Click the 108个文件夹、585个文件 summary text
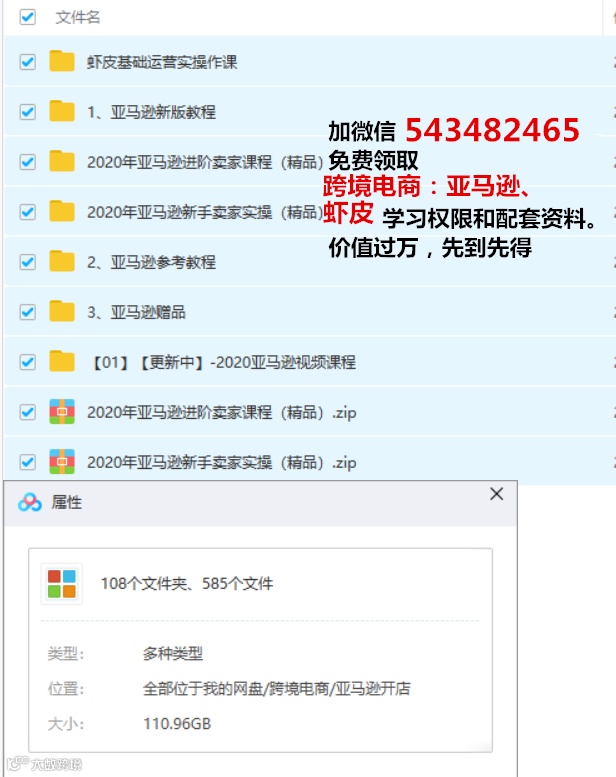This screenshot has height=777, width=616. coord(187,584)
